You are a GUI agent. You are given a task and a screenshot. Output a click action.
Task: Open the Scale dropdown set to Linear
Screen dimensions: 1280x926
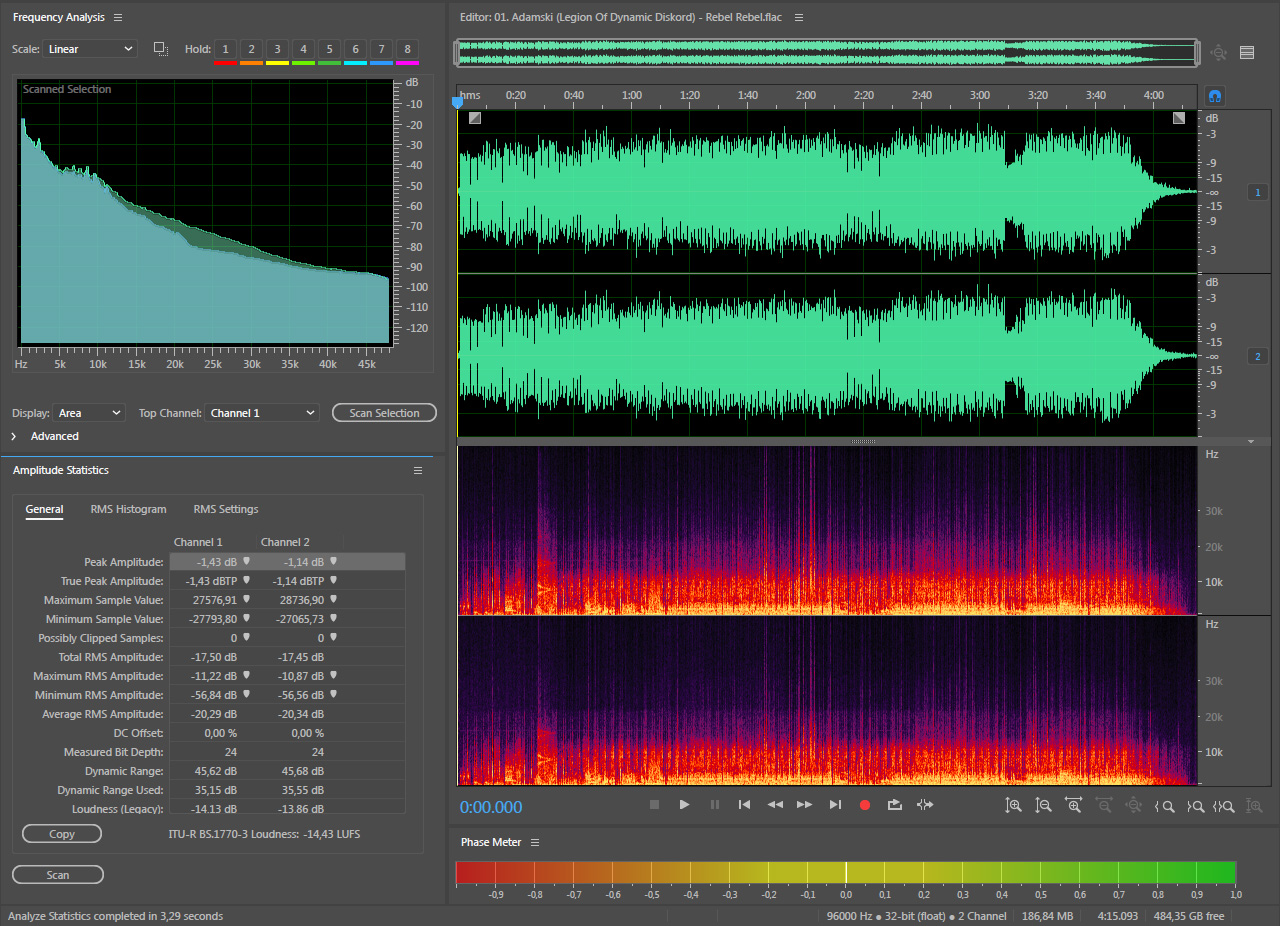[x=90, y=49]
